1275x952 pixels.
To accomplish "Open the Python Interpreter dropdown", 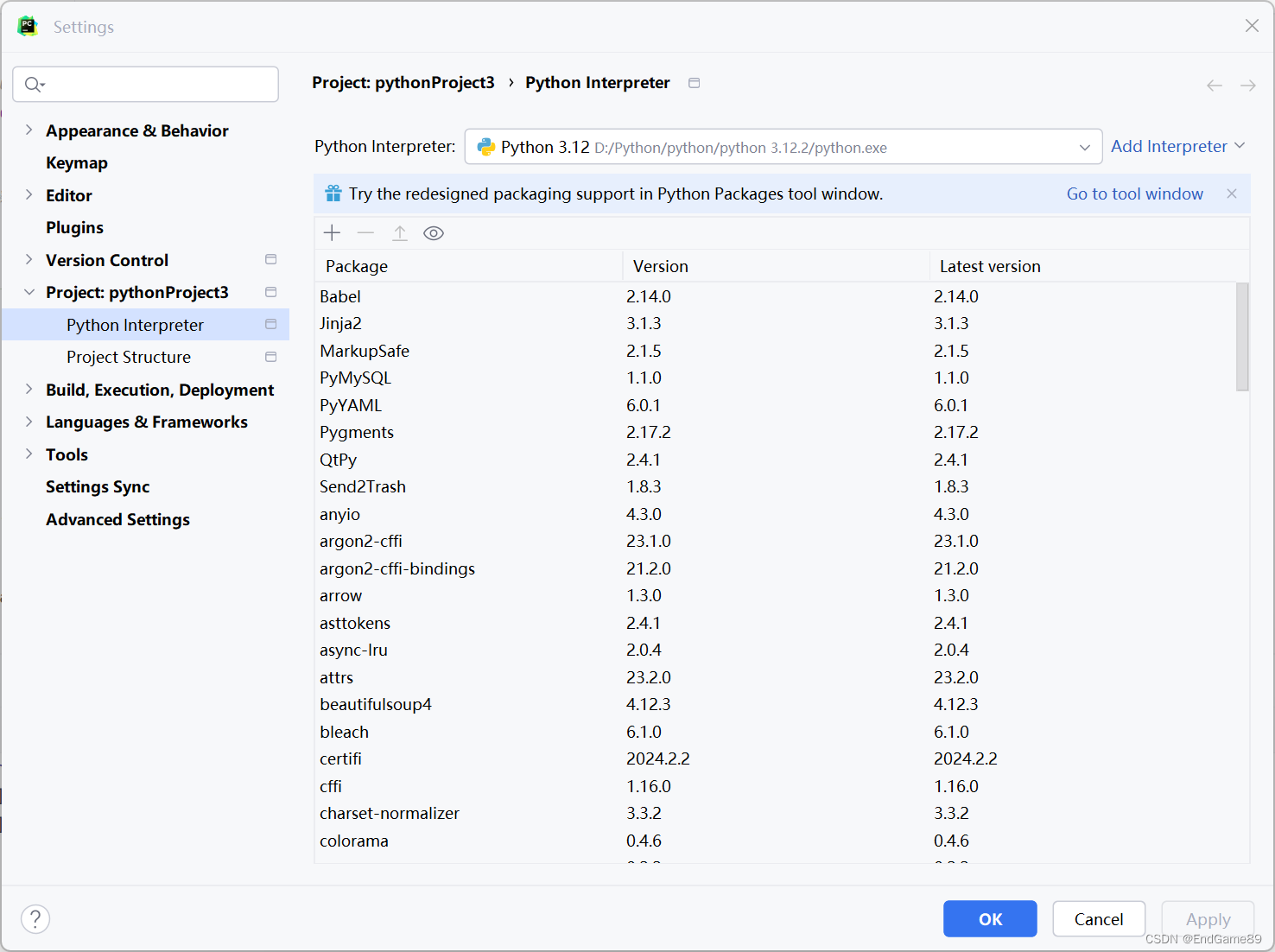I will [783, 147].
